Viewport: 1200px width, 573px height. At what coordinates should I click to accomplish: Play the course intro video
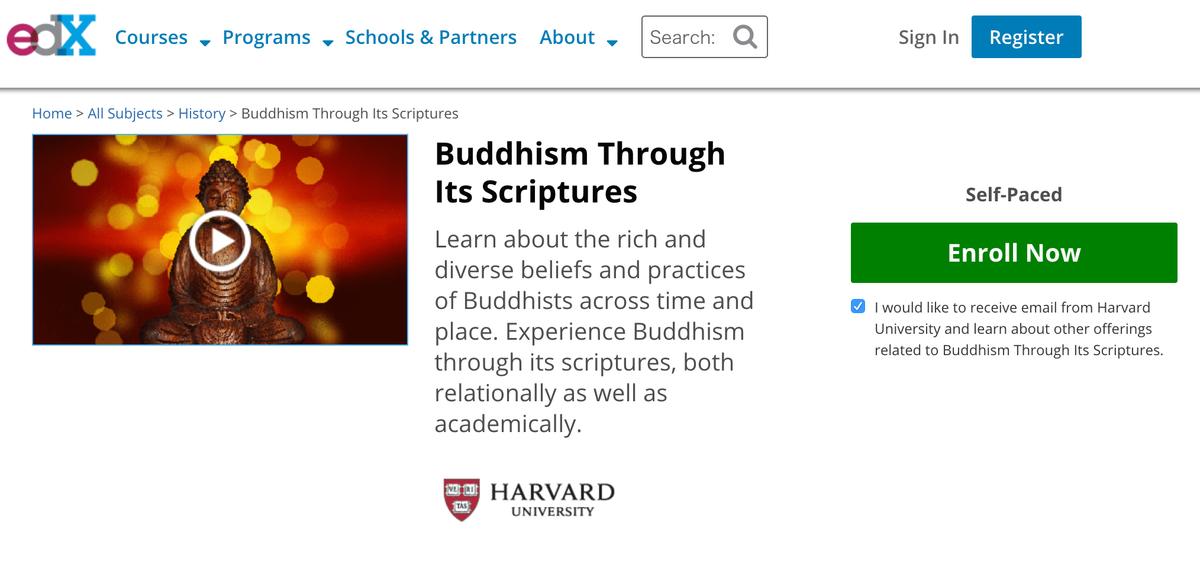pos(219,241)
